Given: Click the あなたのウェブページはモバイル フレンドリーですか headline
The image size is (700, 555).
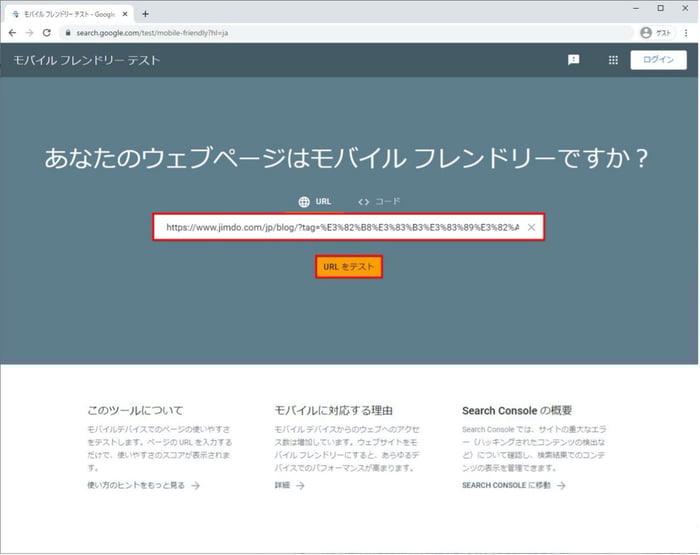Looking at the screenshot, I should tap(346, 158).
